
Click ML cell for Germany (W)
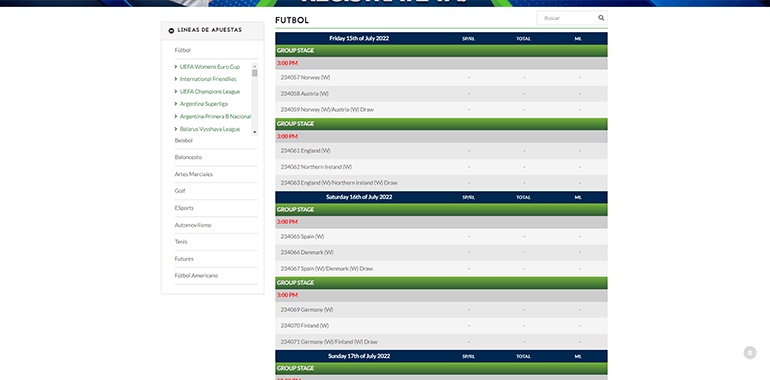[579, 310]
